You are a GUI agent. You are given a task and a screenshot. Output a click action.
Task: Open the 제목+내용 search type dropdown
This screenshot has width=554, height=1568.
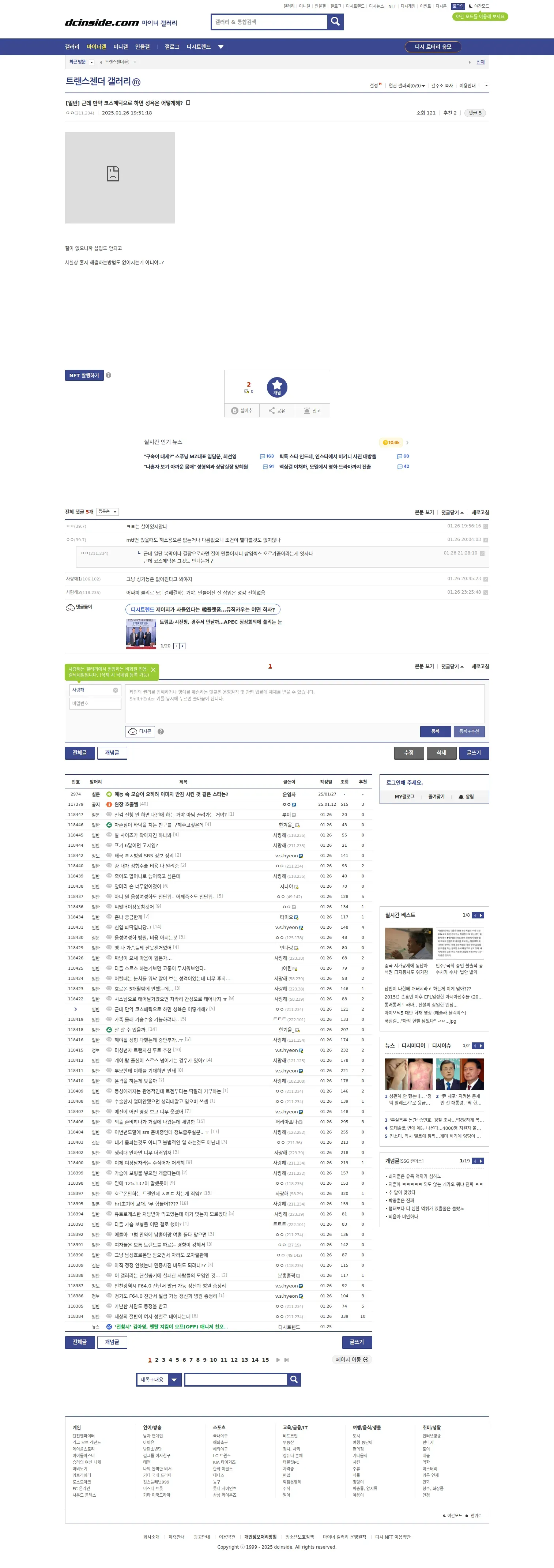[159, 1379]
